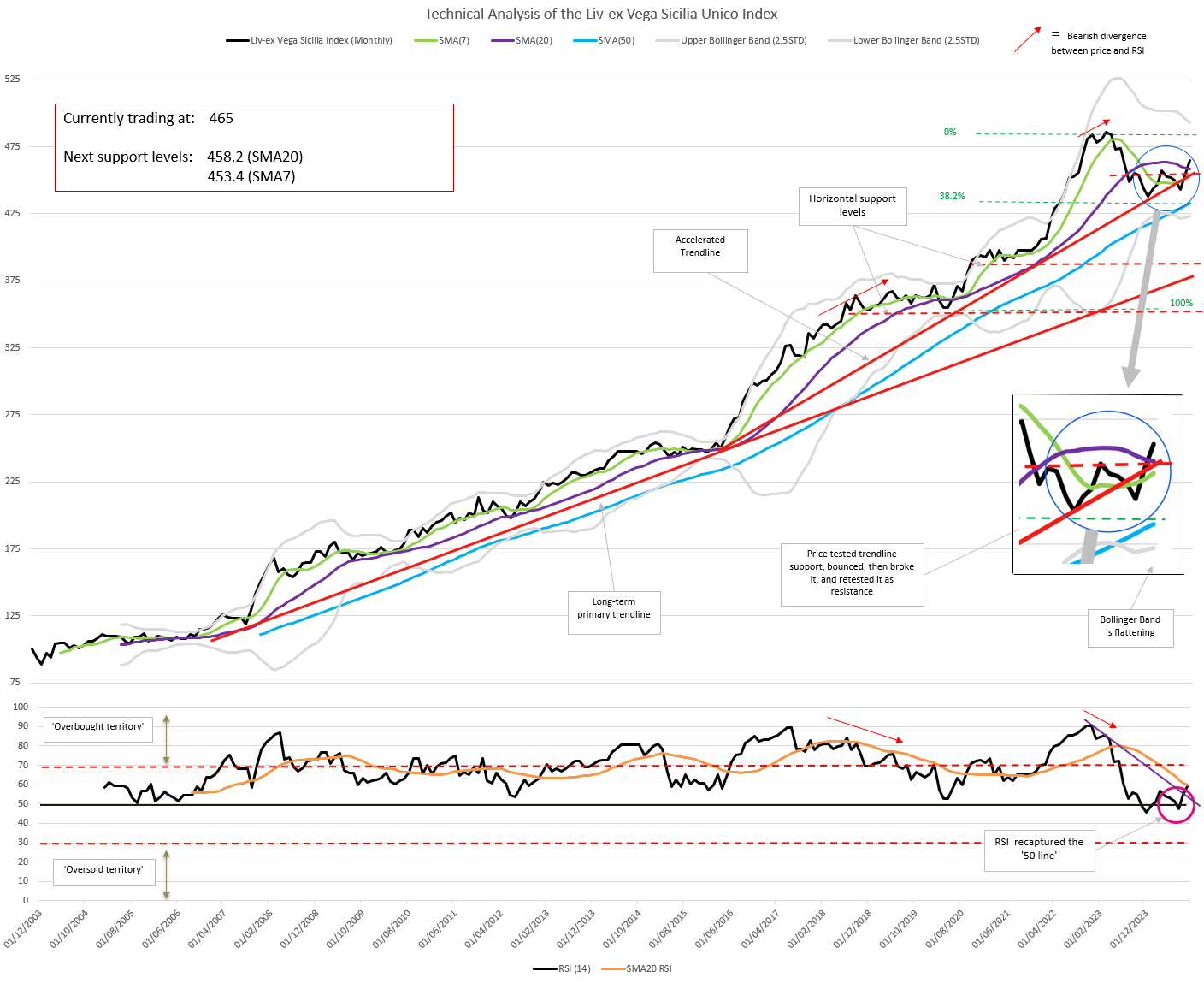The width and height of the screenshot is (1204, 983).
Task: Click the '01/08/2015' date axis label
Action: point(669,928)
